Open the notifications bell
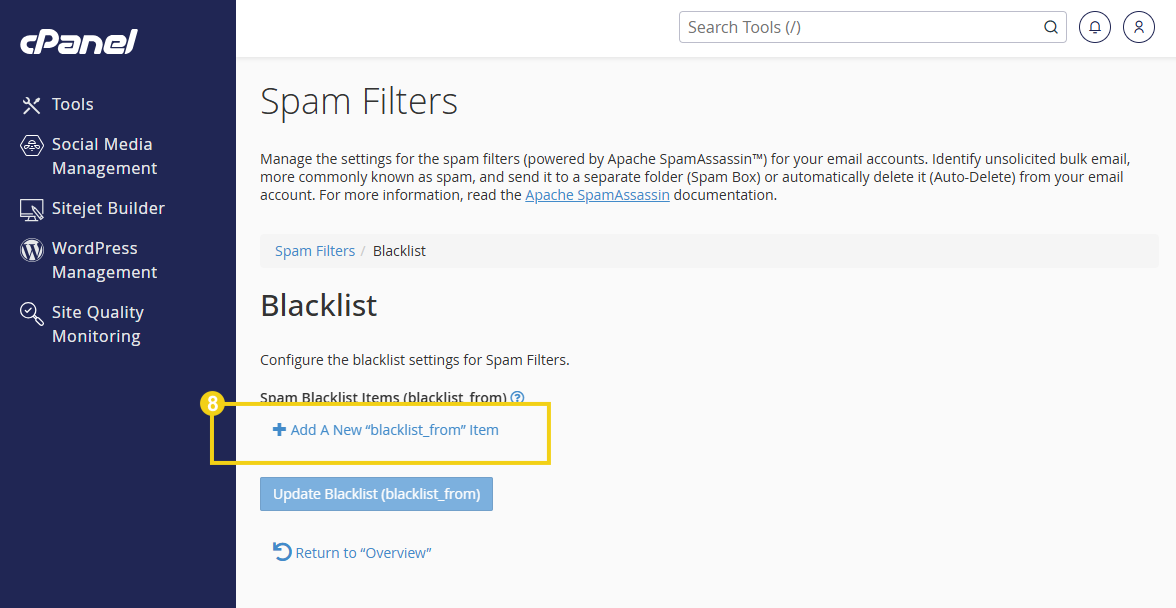Image resolution: width=1176 pixels, height=608 pixels. [x=1095, y=27]
